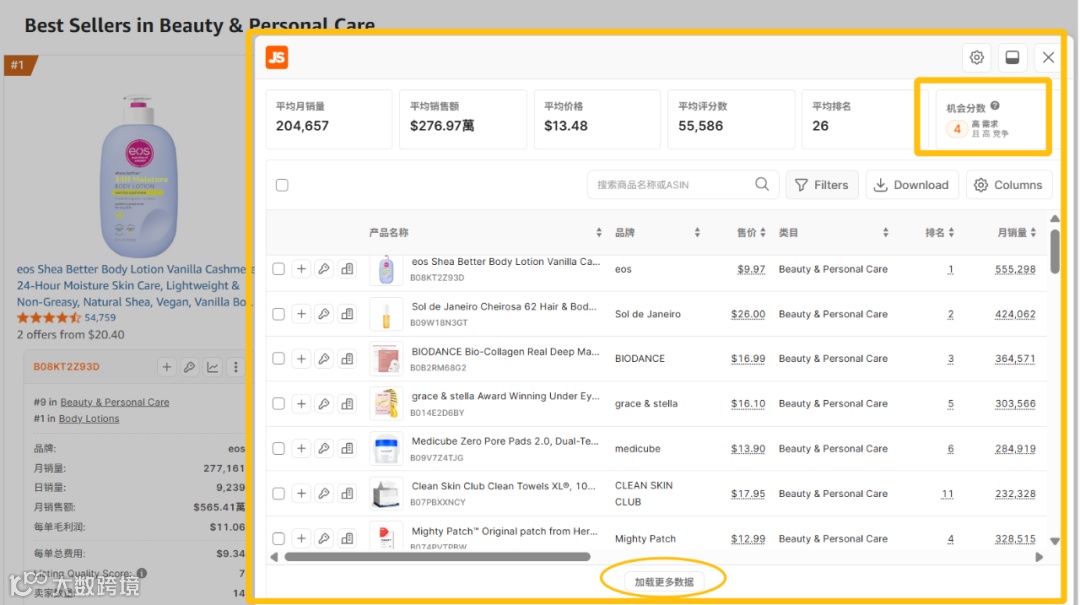
Task: Click the eos lotion product image
Action: 138,177
